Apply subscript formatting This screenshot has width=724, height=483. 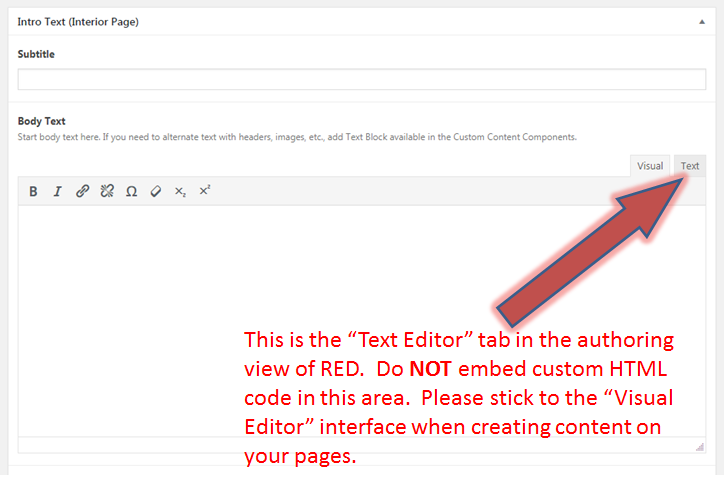[x=180, y=191]
